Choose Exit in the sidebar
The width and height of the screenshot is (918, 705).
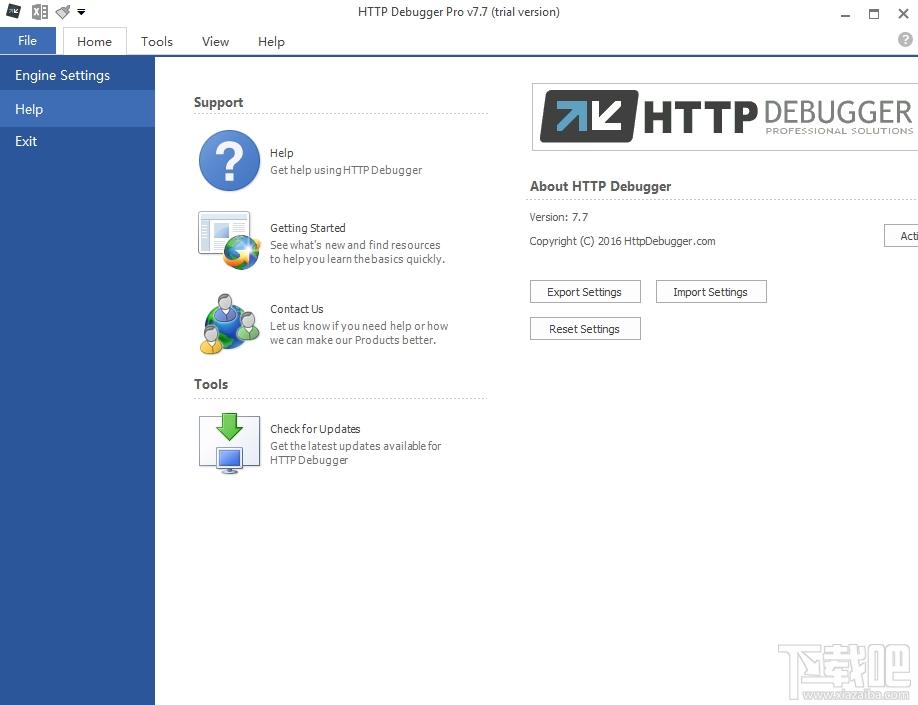77,141
